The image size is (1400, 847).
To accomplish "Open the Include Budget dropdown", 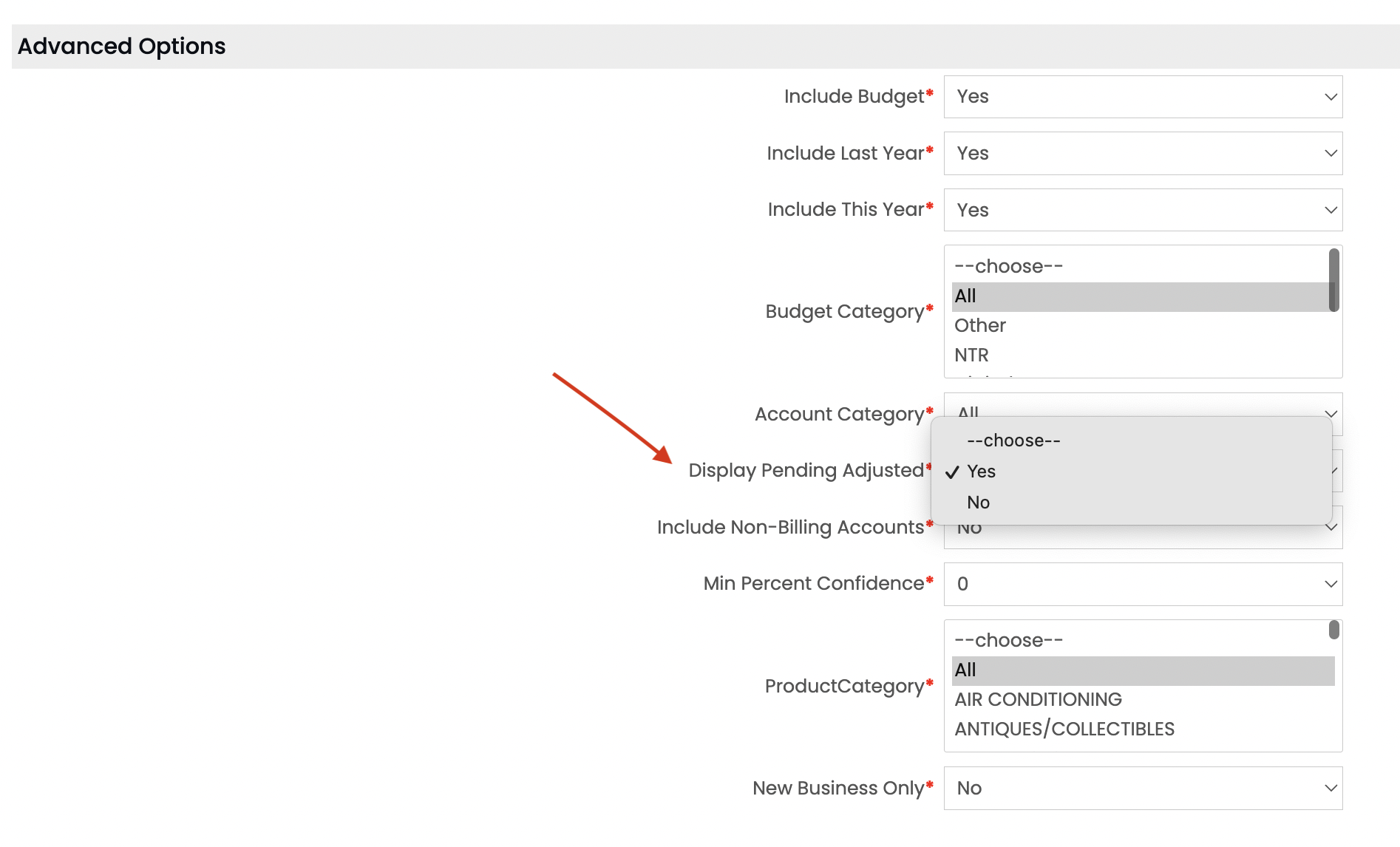I will point(1143,97).
